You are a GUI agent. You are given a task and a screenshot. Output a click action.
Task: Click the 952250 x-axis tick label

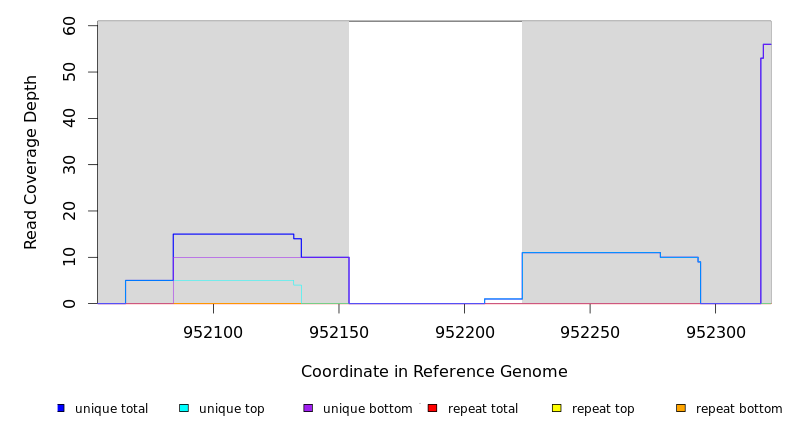590,331
